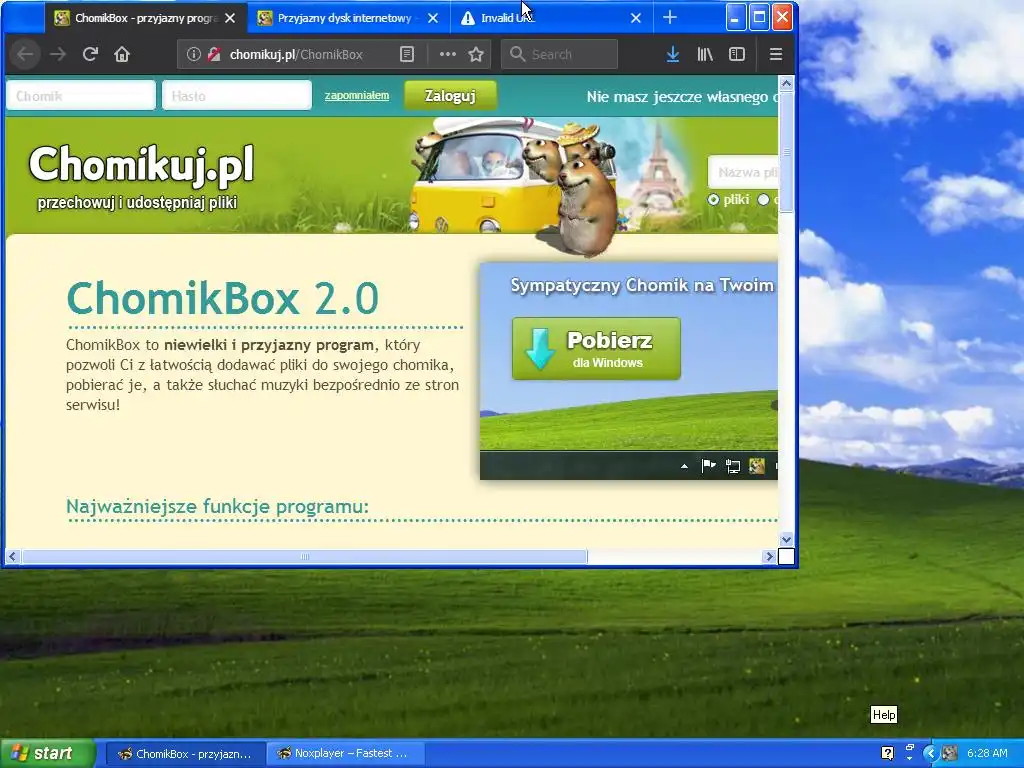Click the Pobierz dla Windows button

pyautogui.click(x=596, y=349)
